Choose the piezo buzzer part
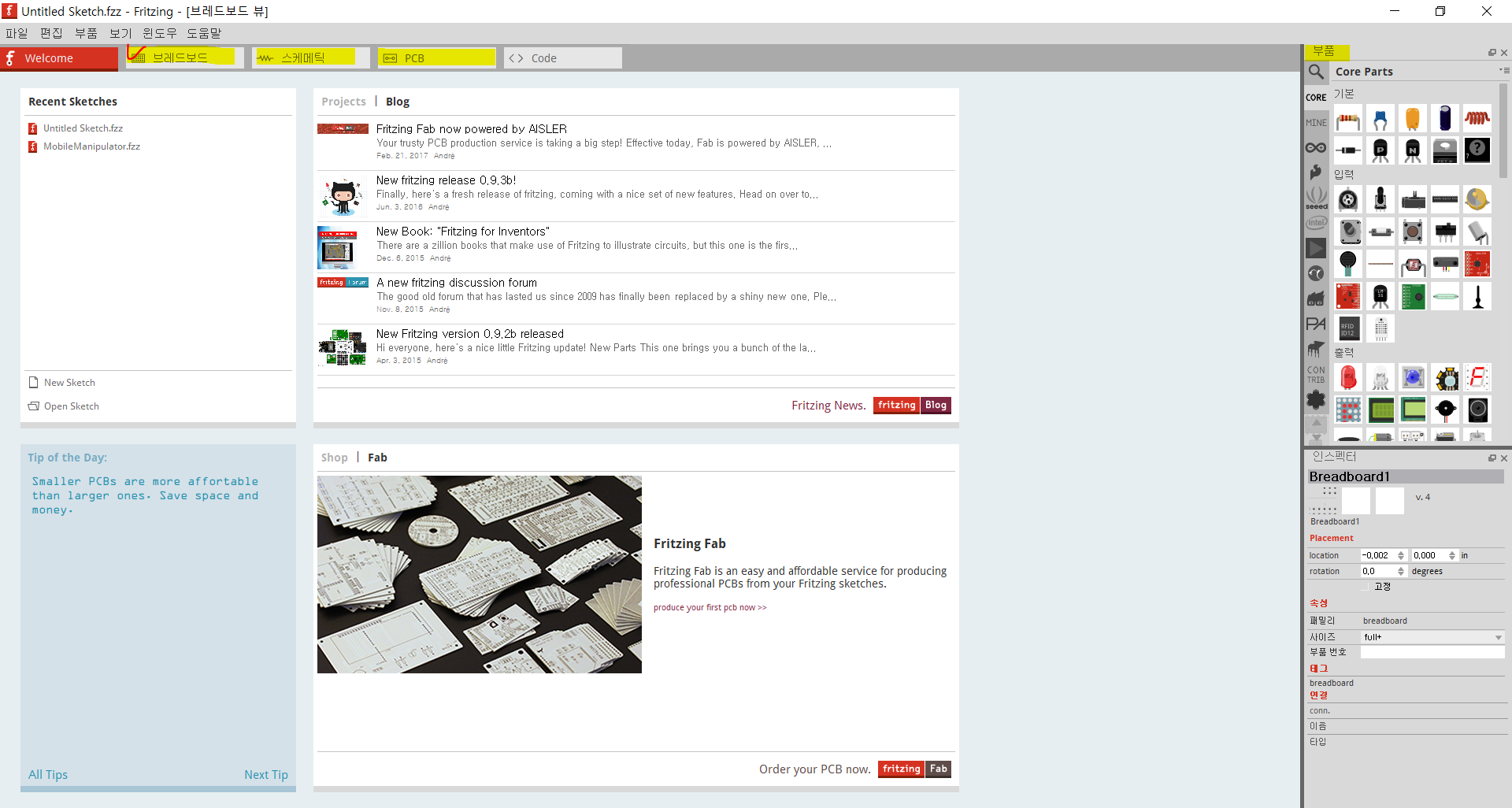This screenshot has width=1512, height=808. coord(1445,410)
